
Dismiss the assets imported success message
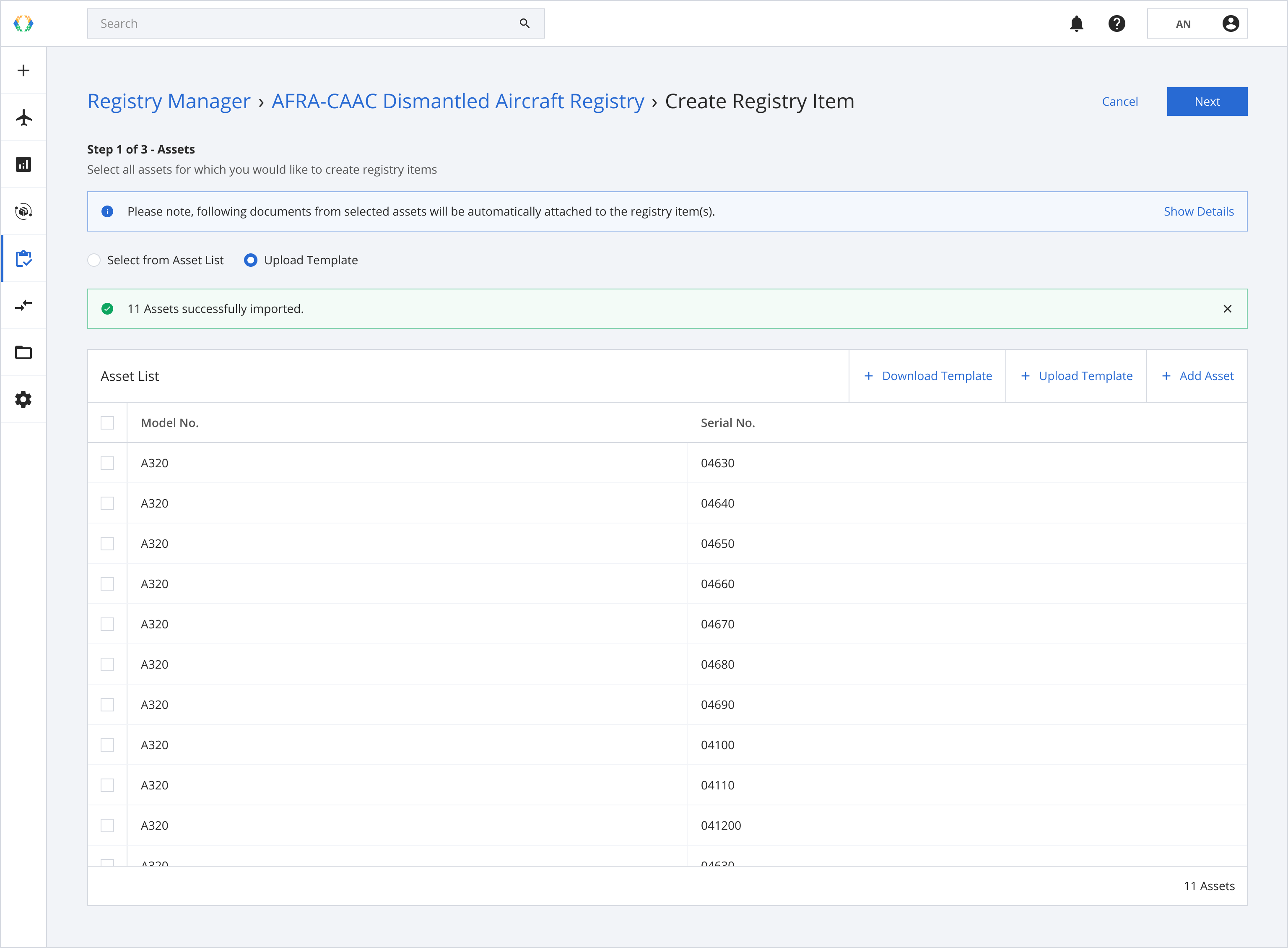[1227, 309]
